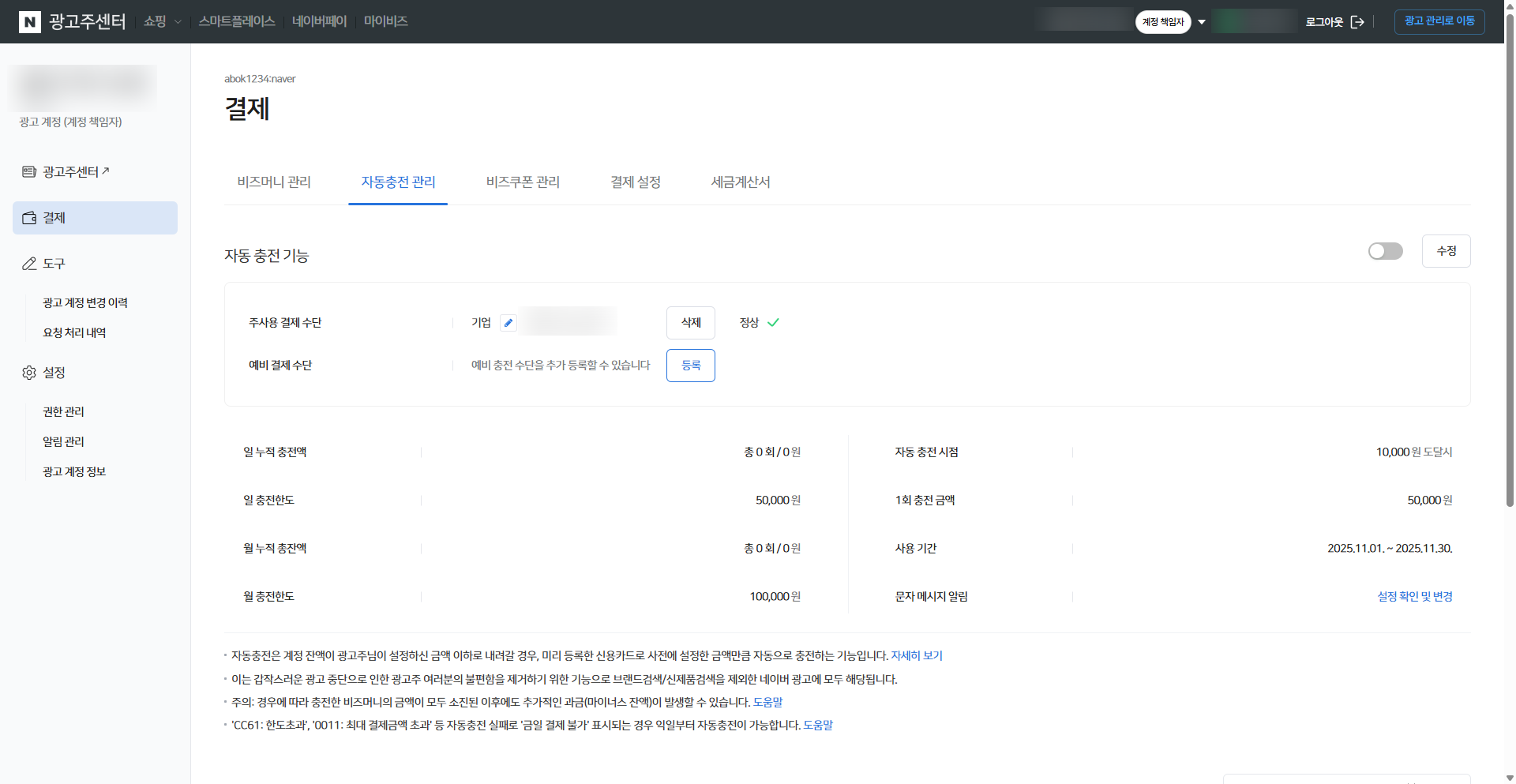1516x784 pixels.
Task: Click the logout arrow icon
Action: click(1357, 22)
